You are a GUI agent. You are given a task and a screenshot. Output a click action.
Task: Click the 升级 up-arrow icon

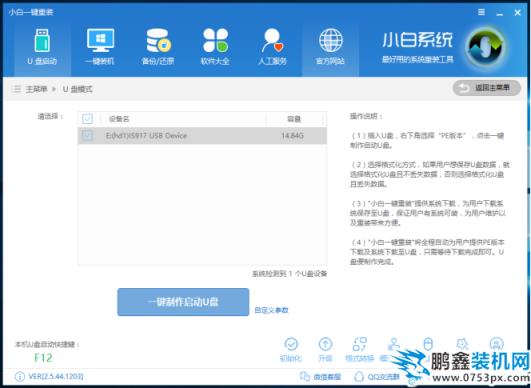[325, 344]
